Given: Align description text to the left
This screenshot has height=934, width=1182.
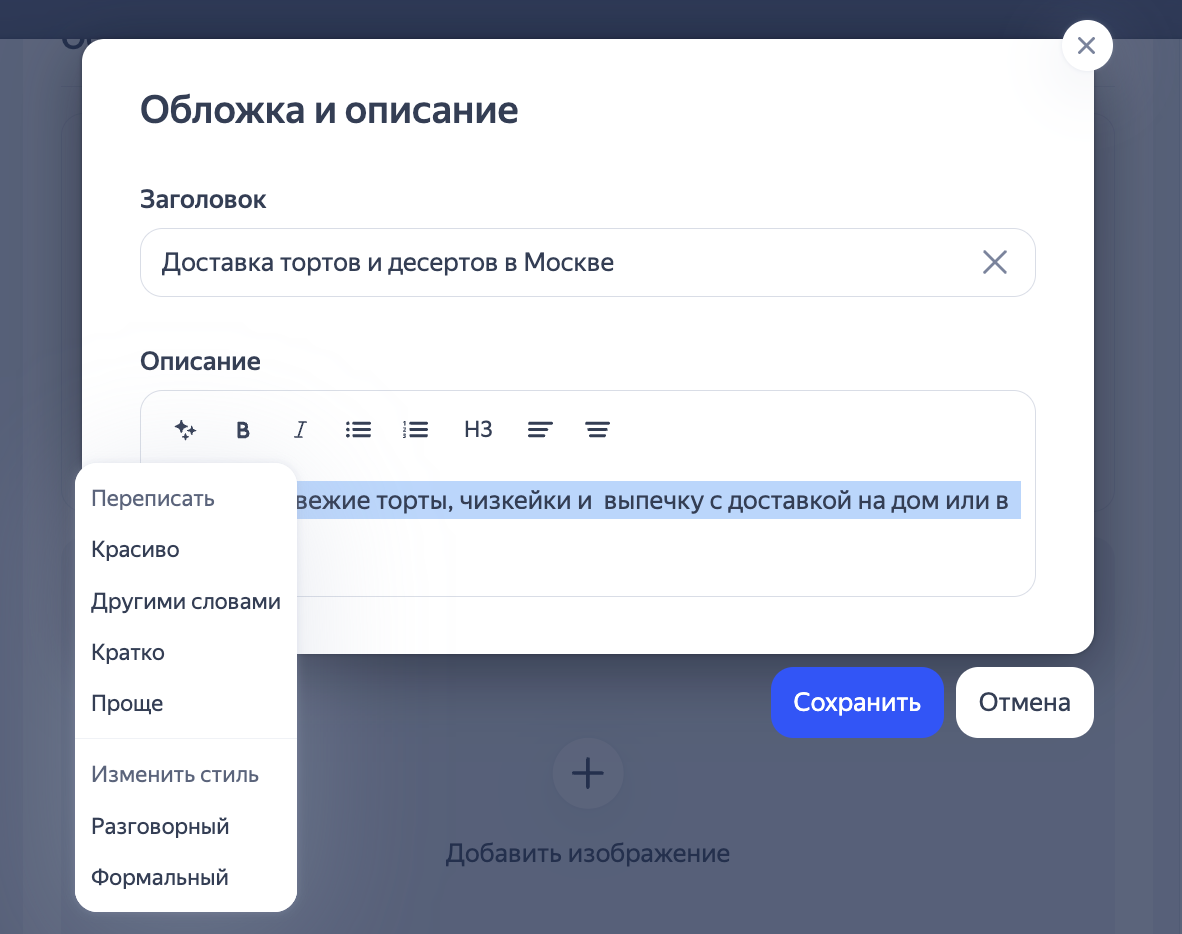Looking at the screenshot, I should pos(540,430).
